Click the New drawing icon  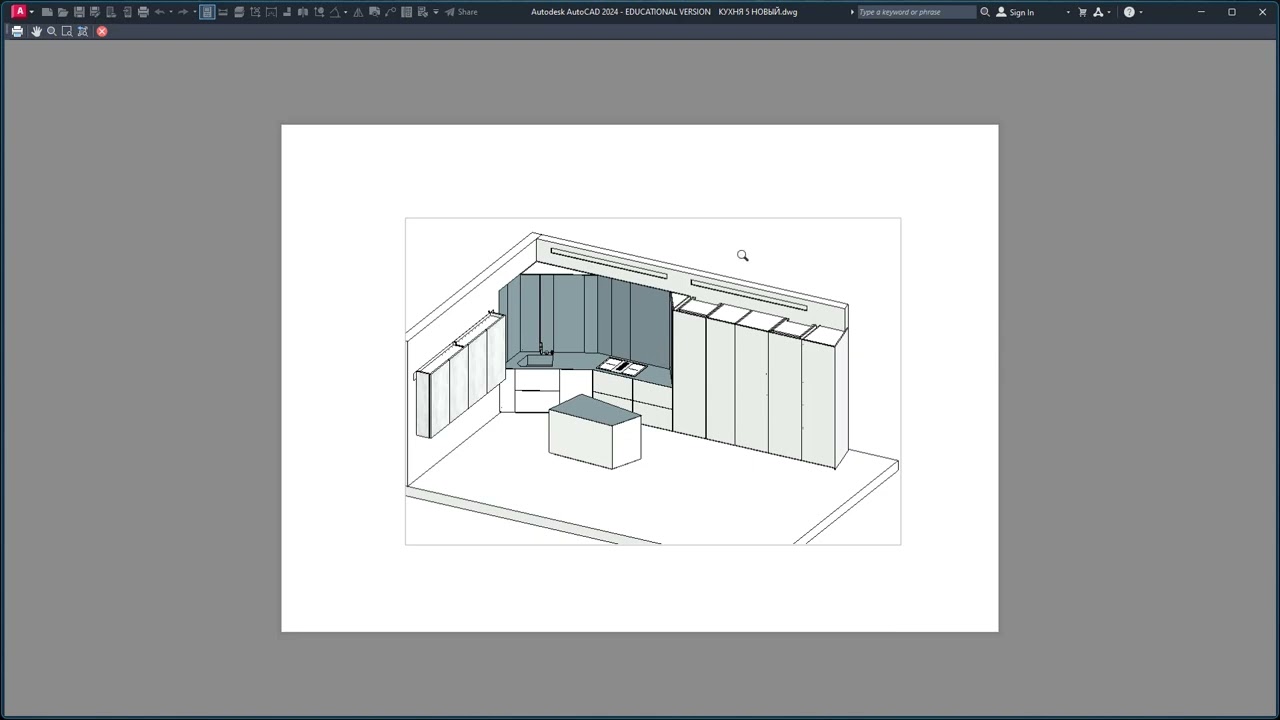[x=47, y=12]
